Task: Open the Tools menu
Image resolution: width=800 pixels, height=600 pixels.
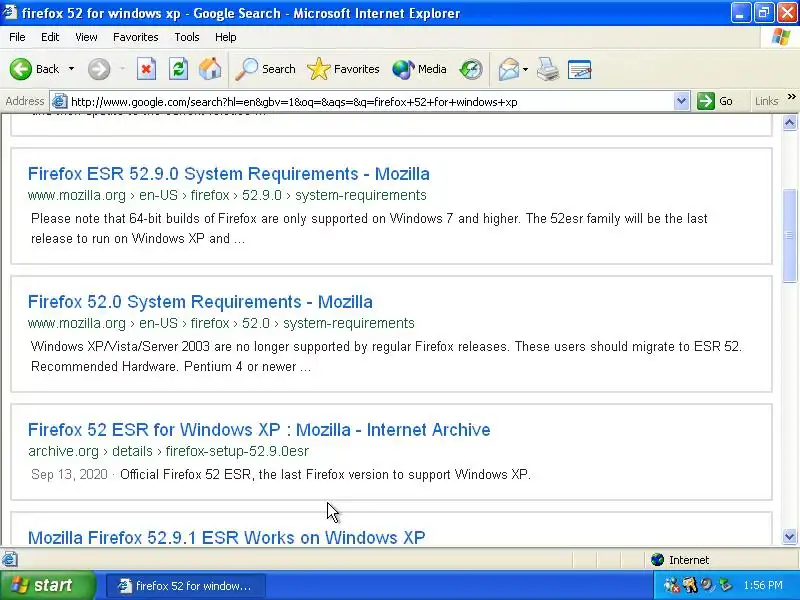Action: click(187, 37)
